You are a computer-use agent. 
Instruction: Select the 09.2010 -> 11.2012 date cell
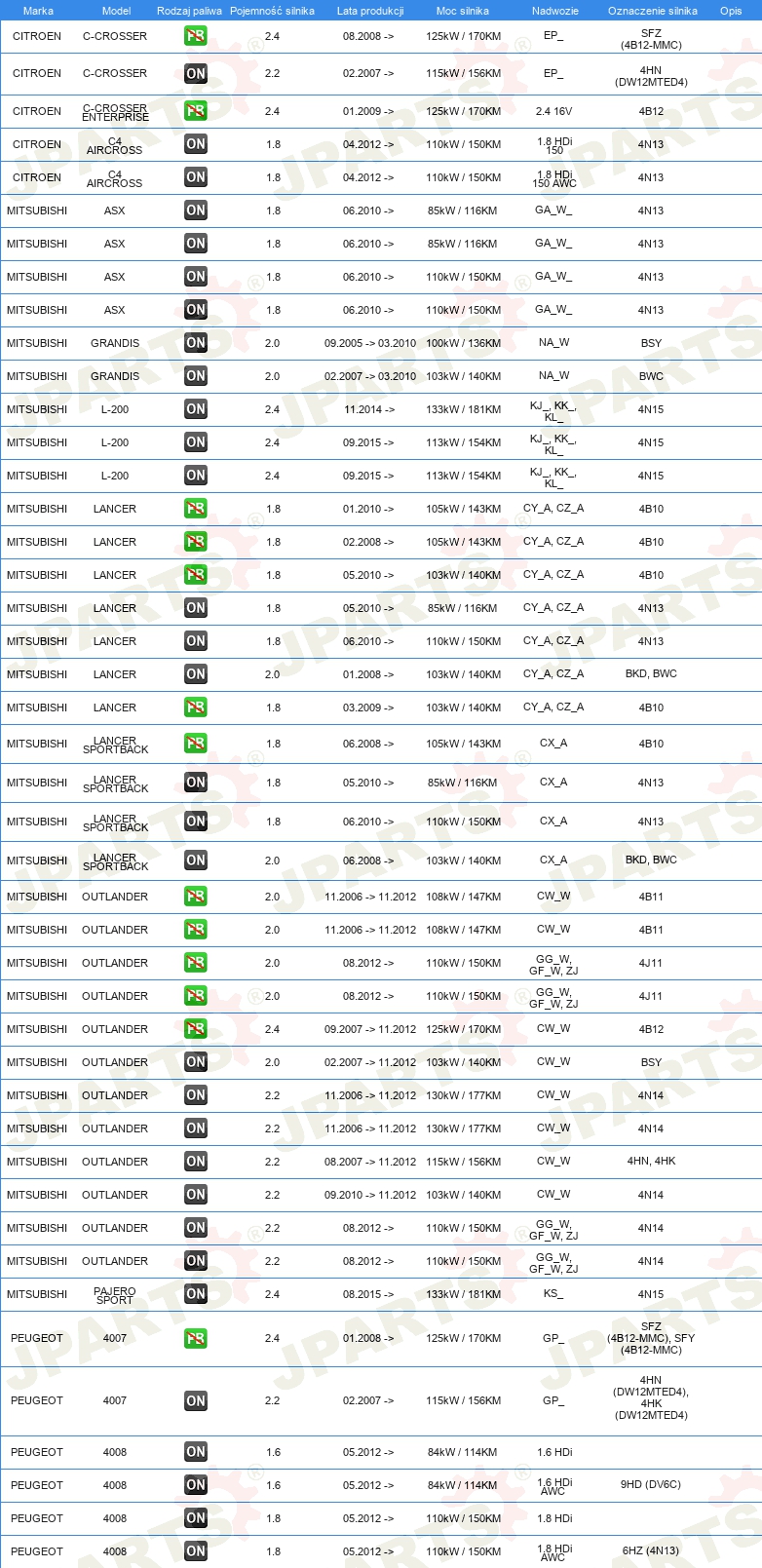[370, 1195]
